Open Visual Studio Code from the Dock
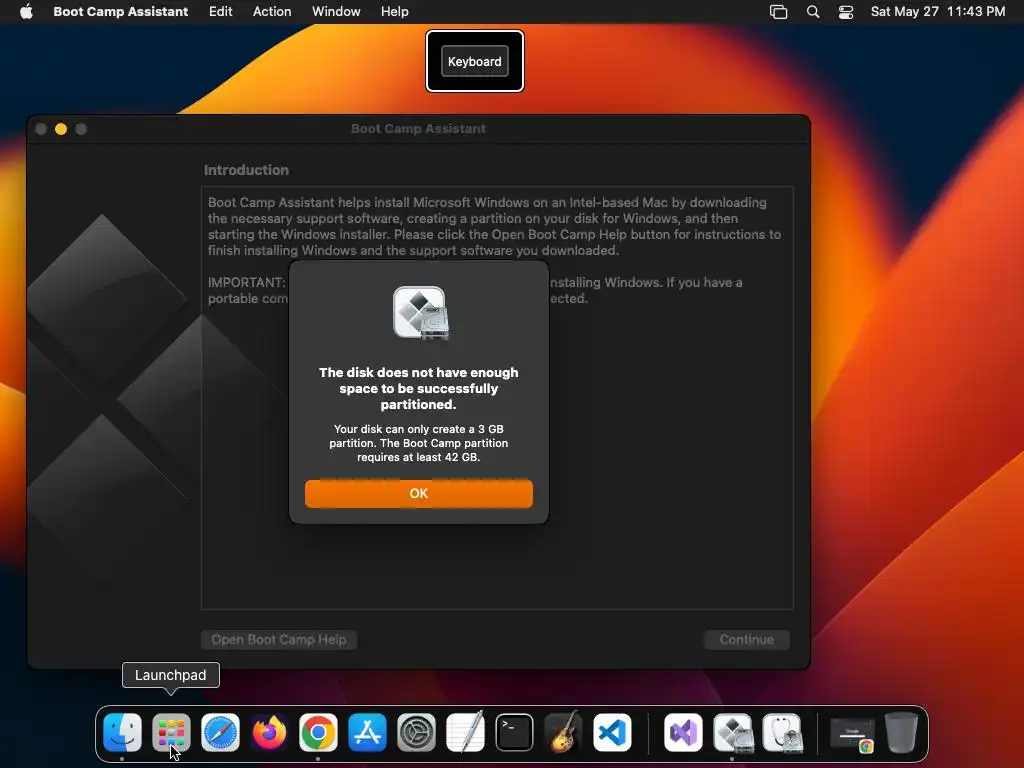Viewport: 1024px width, 768px height. (x=612, y=732)
